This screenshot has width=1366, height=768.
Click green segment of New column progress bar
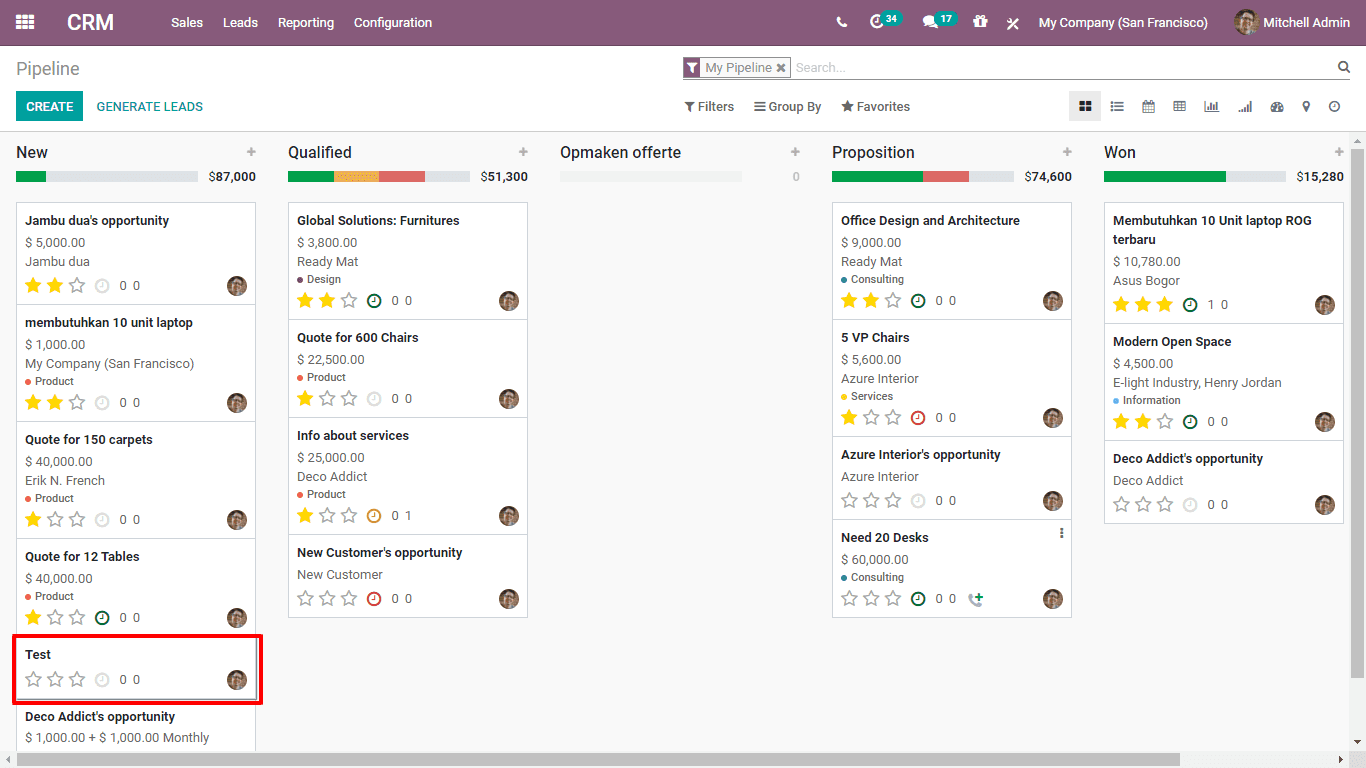pos(31,176)
